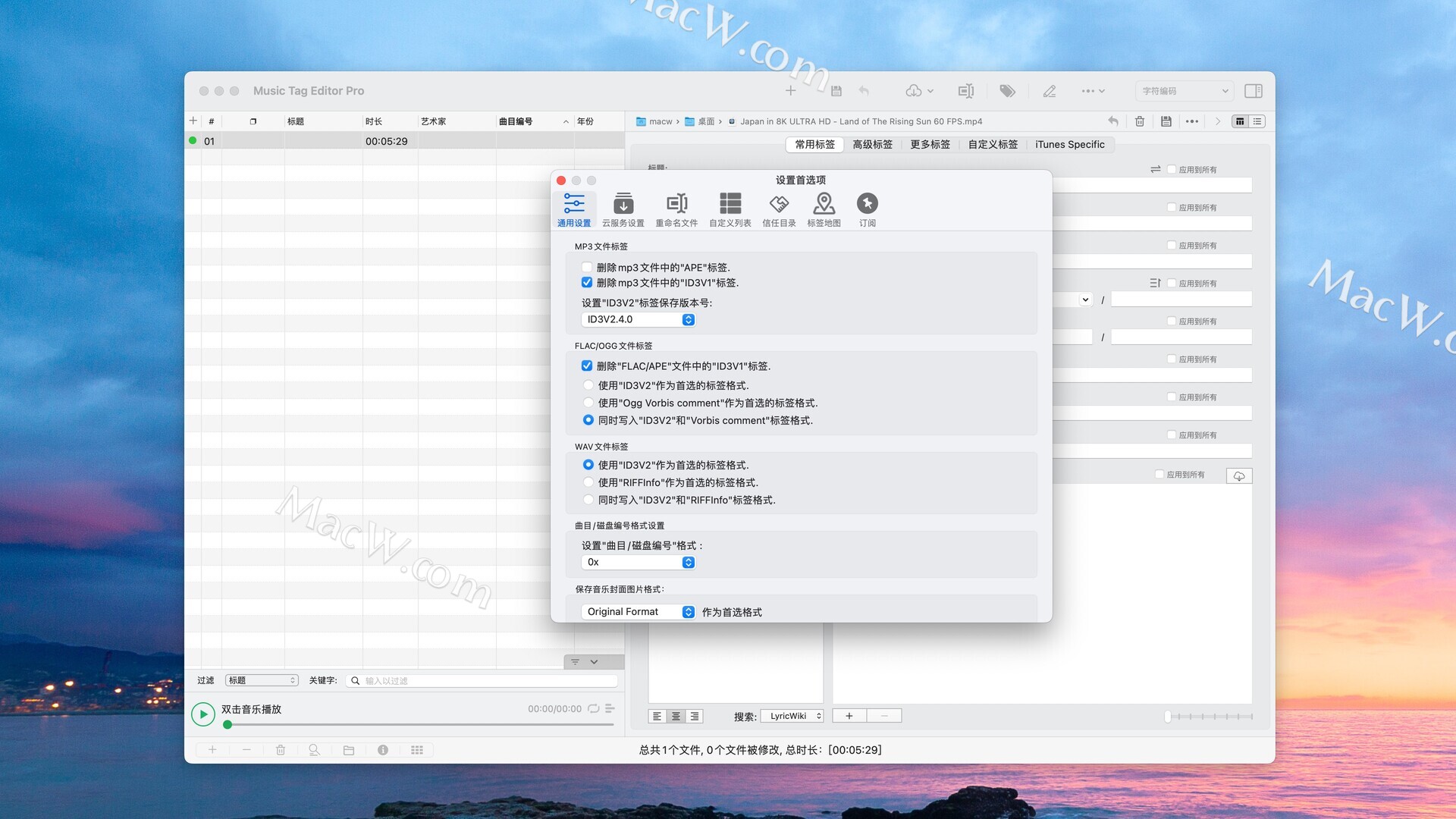Screen dimensions: 1456x819
Task: Select FLAC radio 使用"ID3V2"作为首选的标签格式
Action: 588,385
